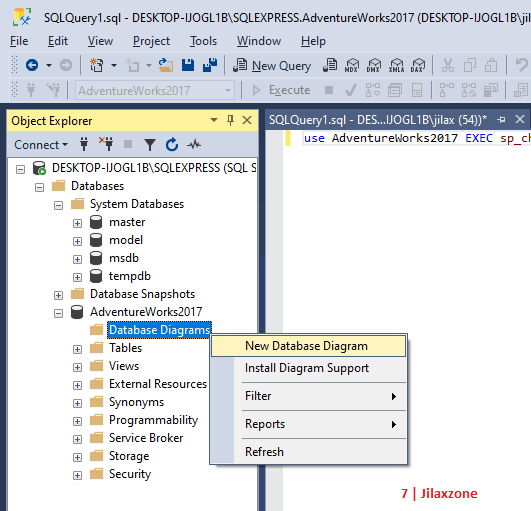This screenshot has height=511, width=531.
Task: Collapse the Databases folder
Action: point(40,187)
